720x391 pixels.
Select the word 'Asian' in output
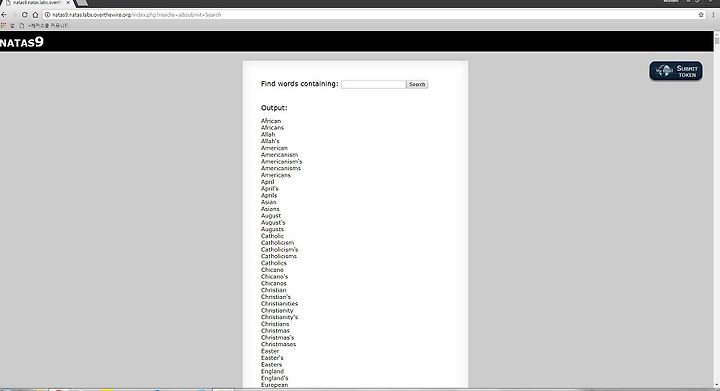(x=269, y=202)
